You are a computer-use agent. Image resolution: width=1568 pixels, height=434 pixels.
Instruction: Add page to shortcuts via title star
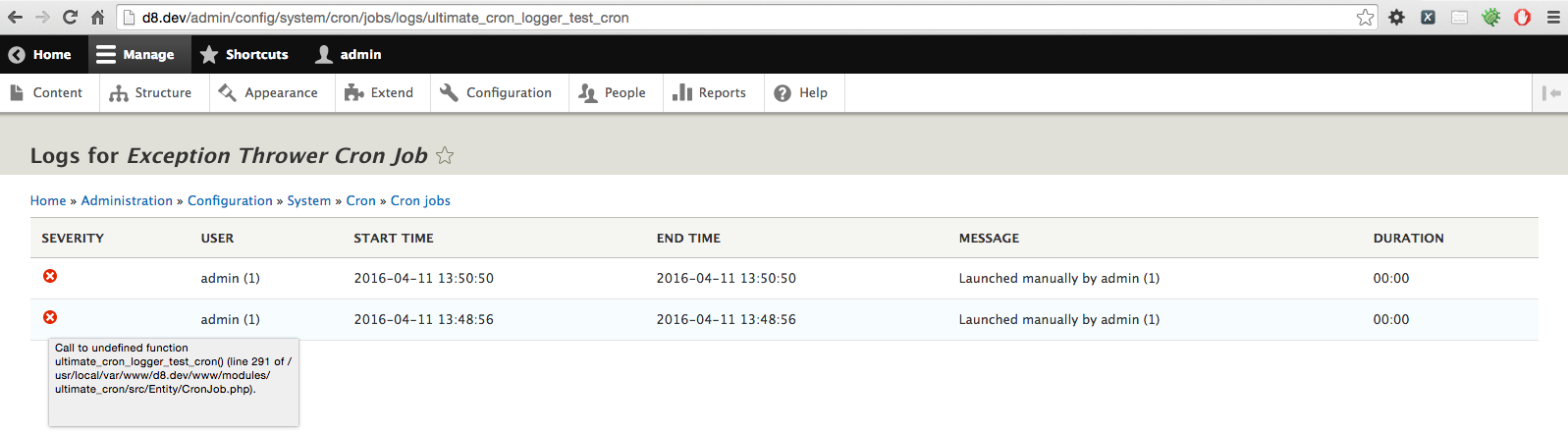[445, 156]
